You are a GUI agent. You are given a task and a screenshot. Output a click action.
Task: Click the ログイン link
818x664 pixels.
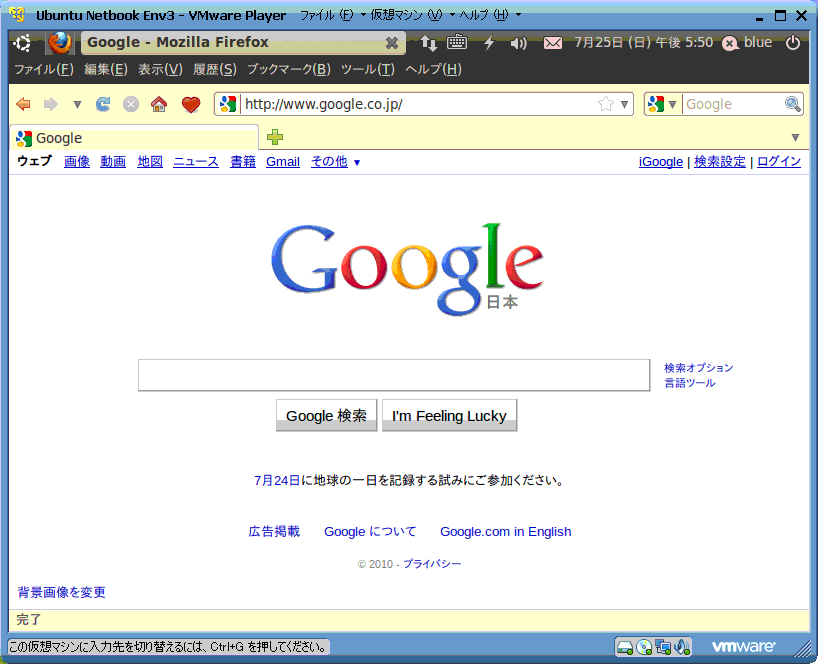(x=779, y=162)
